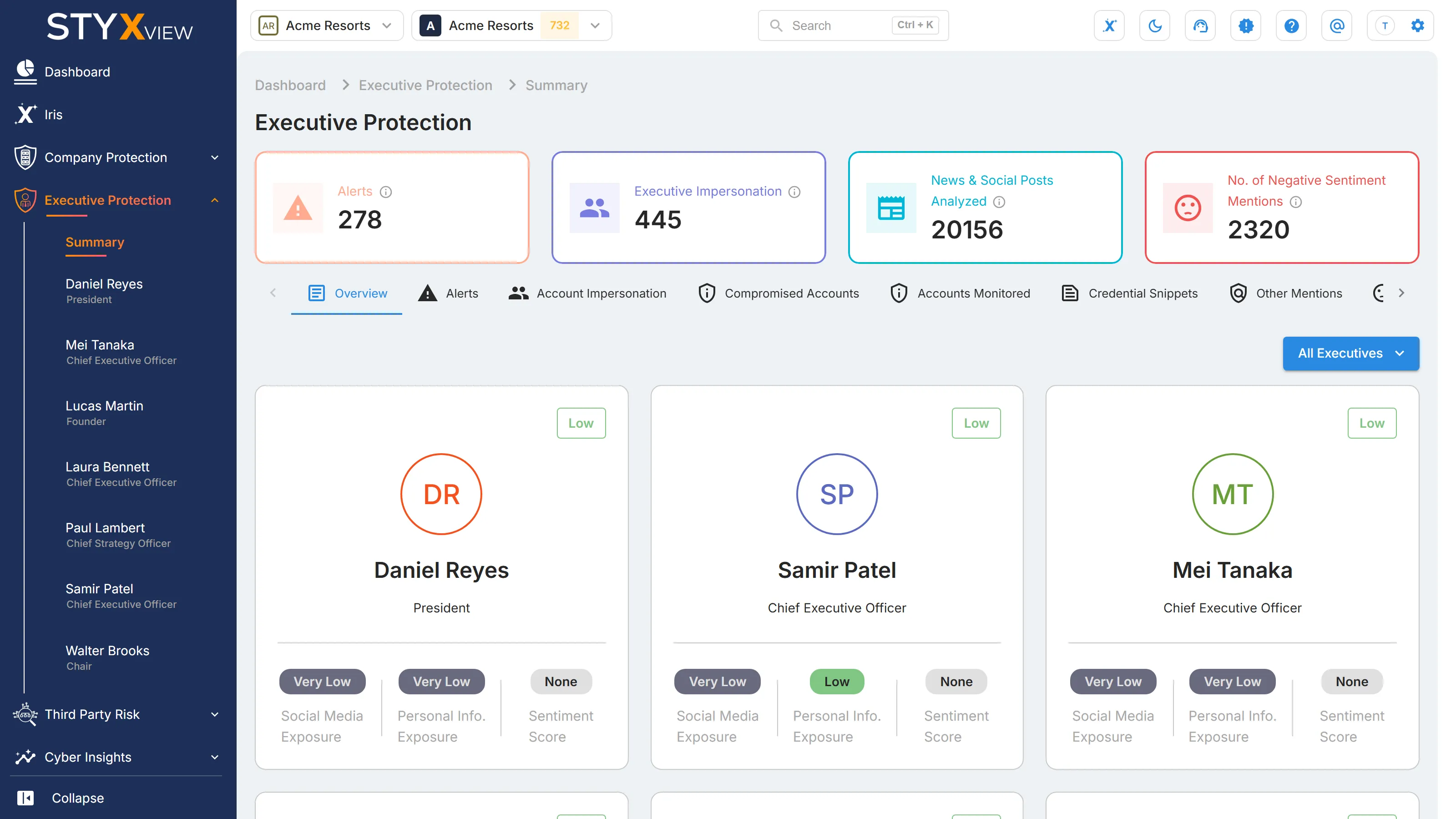Click the Search input field
This screenshot has height=819, width=1456.
coord(853,25)
